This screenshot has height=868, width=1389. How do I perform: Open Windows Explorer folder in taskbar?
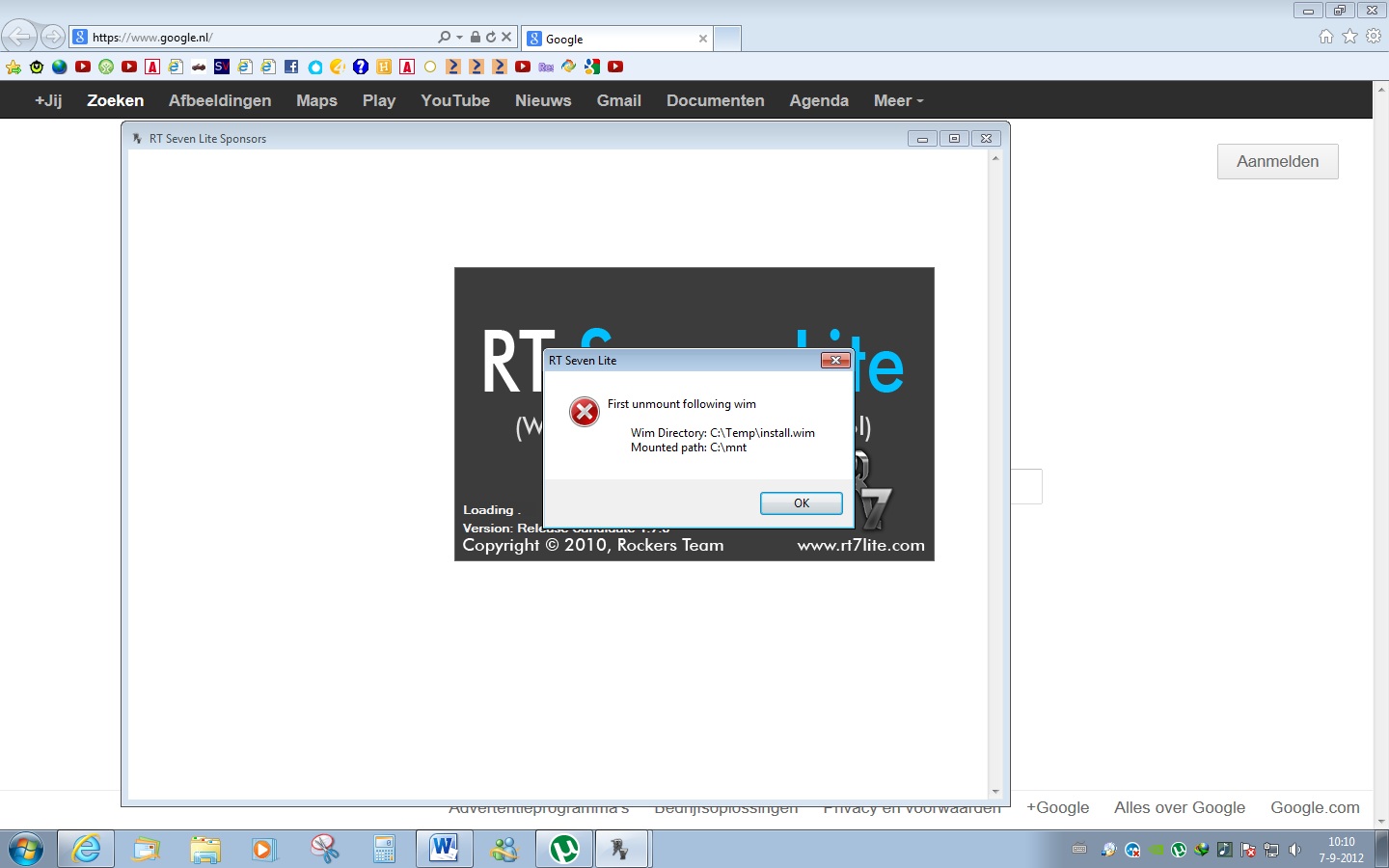(204, 850)
